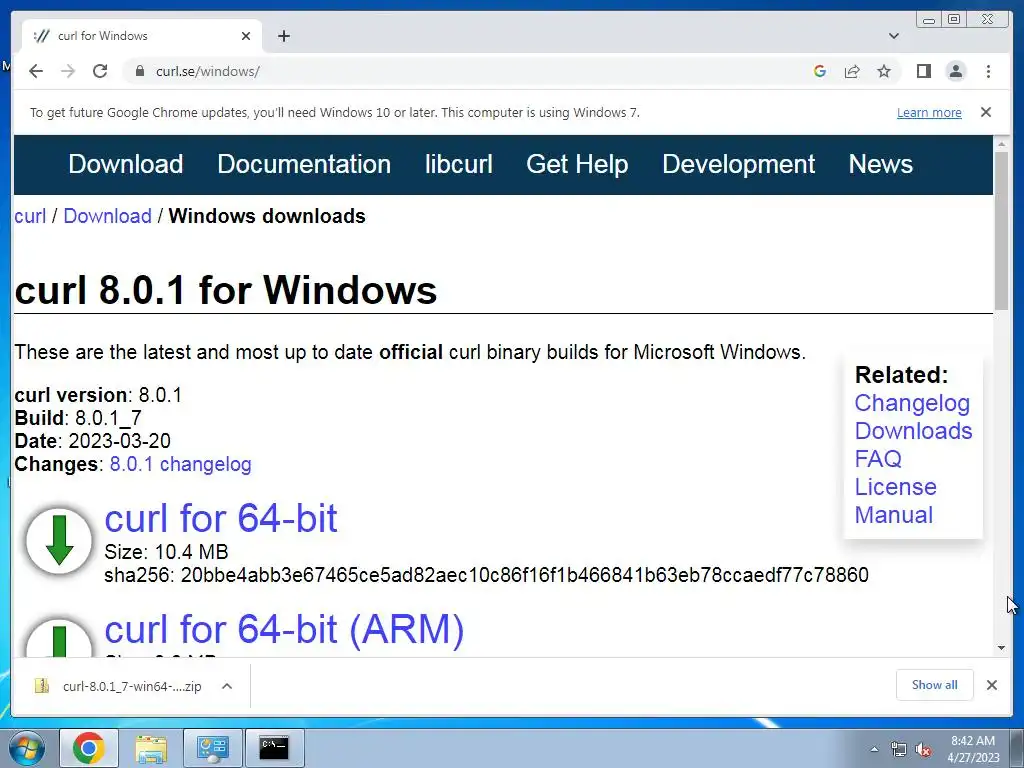The width and height of the screenshot is (1024, 768).
Task: Click the Chrome taskbar icon
Action: [x=89, y=748]
